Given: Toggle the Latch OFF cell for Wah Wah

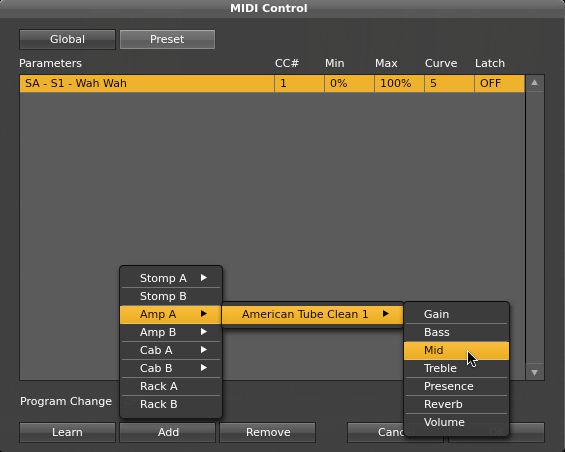Looking at the screenshot, I should pos(499,83).
